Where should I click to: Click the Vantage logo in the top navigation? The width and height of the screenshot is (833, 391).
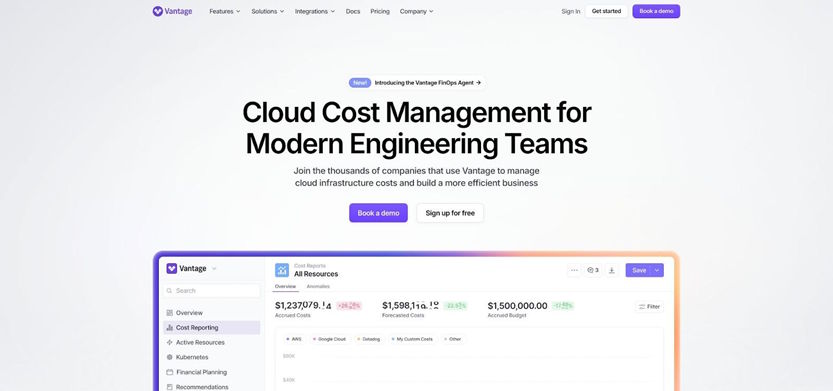click(172, 11)
